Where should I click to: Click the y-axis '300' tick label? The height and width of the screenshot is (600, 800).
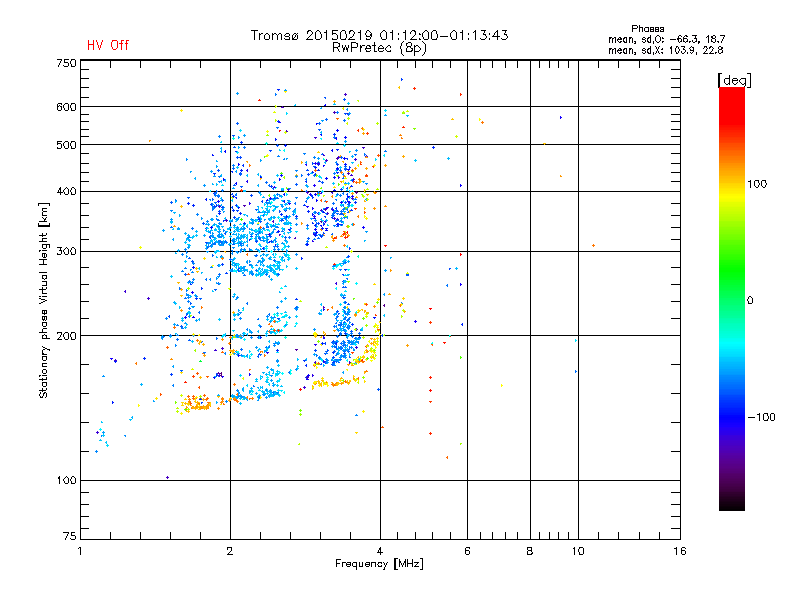point(66,251)
